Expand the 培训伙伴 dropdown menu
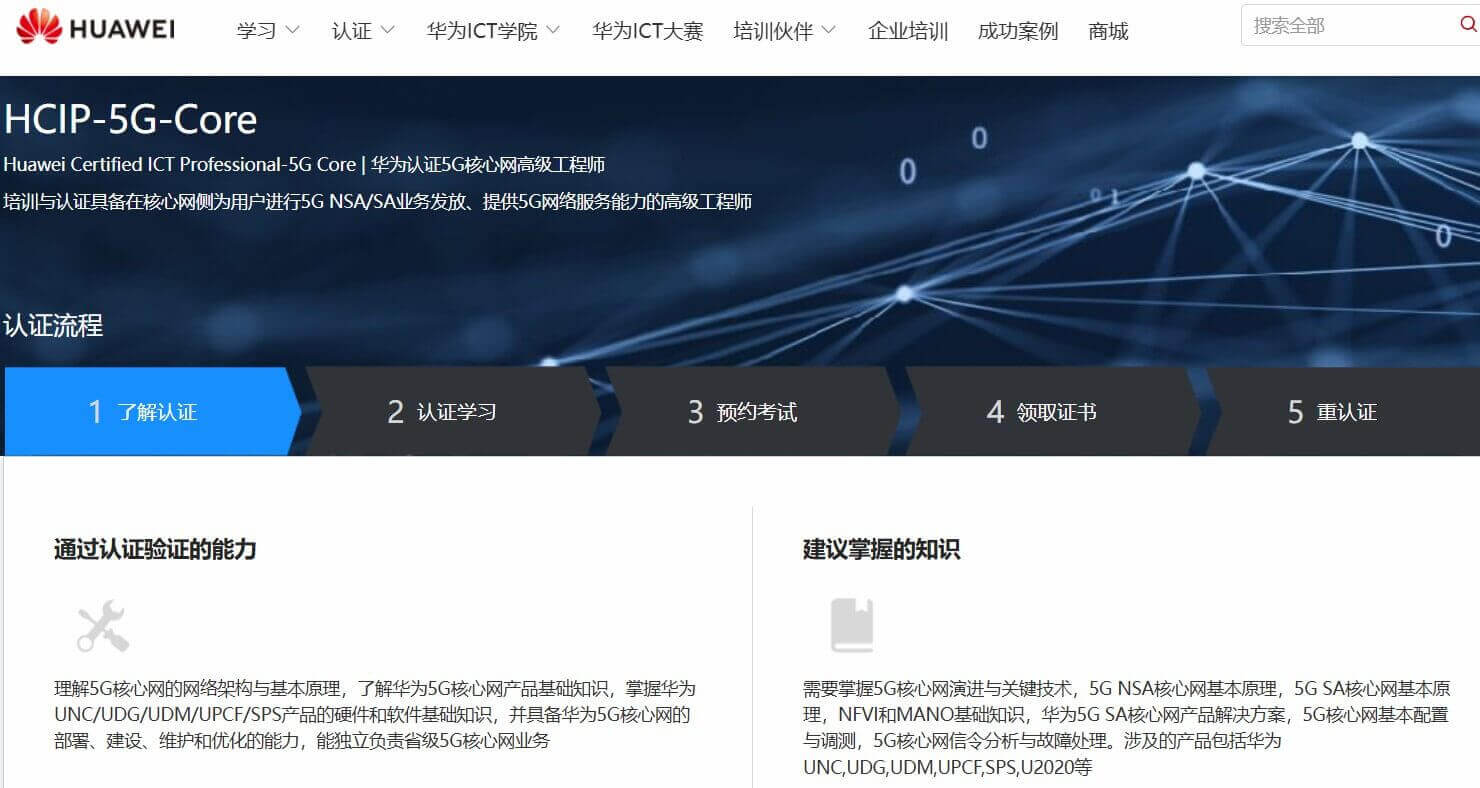This screenshot has width=1480, height=788. coord(784,31)
